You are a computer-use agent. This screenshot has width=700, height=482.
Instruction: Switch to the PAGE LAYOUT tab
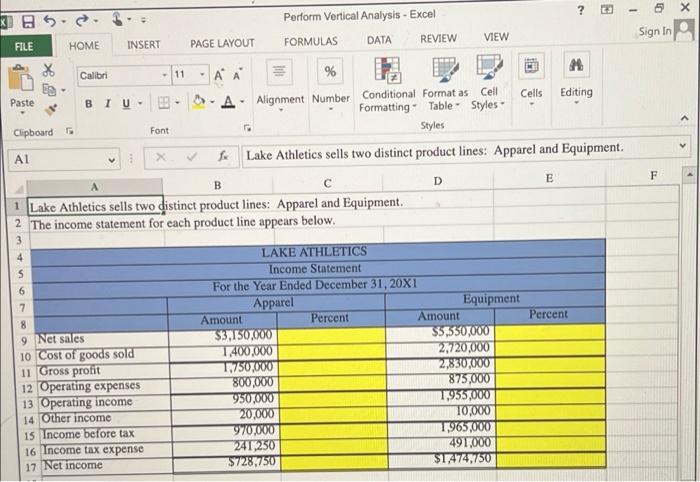[222, 43]
